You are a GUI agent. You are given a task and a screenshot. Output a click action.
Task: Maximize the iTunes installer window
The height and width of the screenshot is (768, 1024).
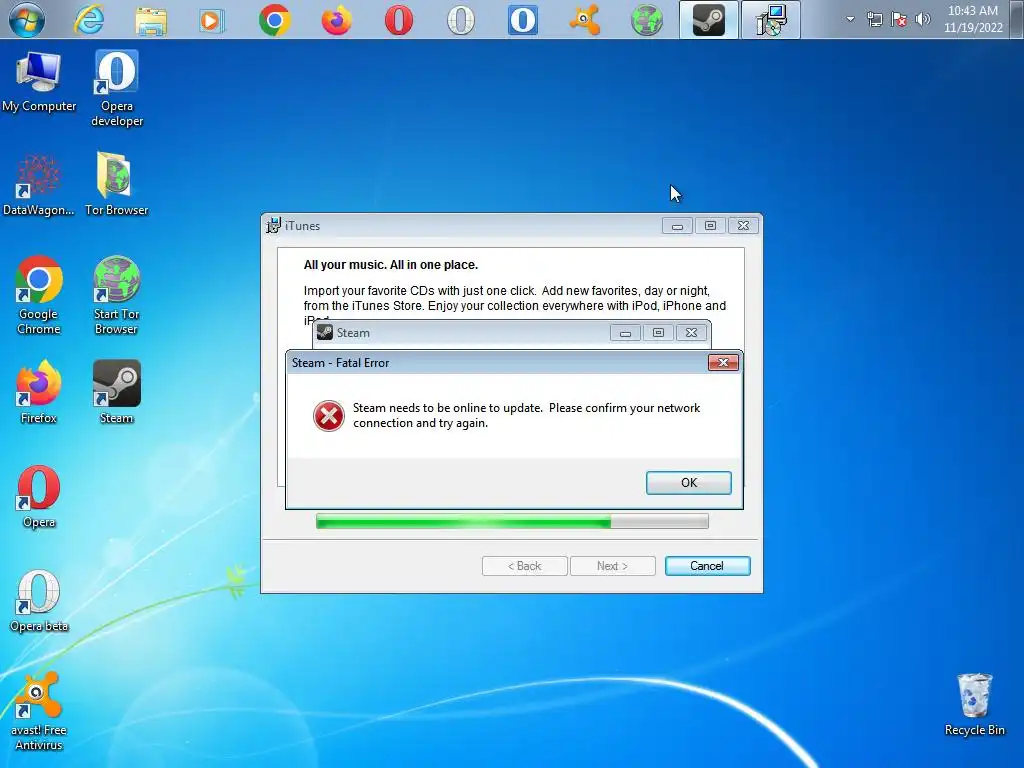click(711, 226)
